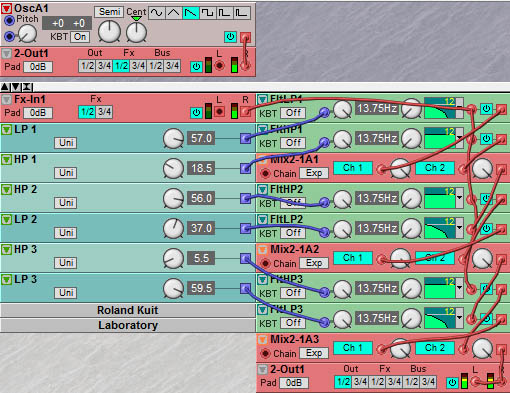Click the move-down arrow in the divider bar

(x=16, y=87)
